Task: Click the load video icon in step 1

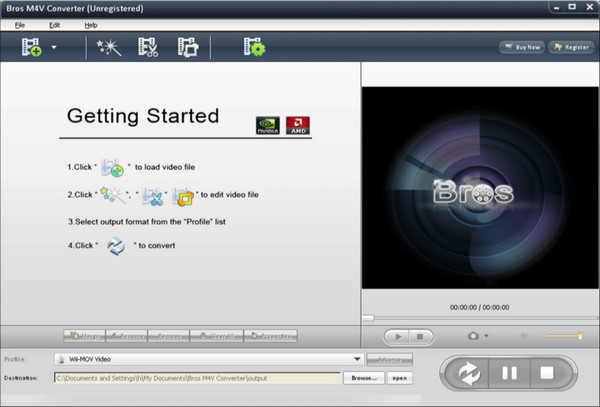Action: (112, 167)
